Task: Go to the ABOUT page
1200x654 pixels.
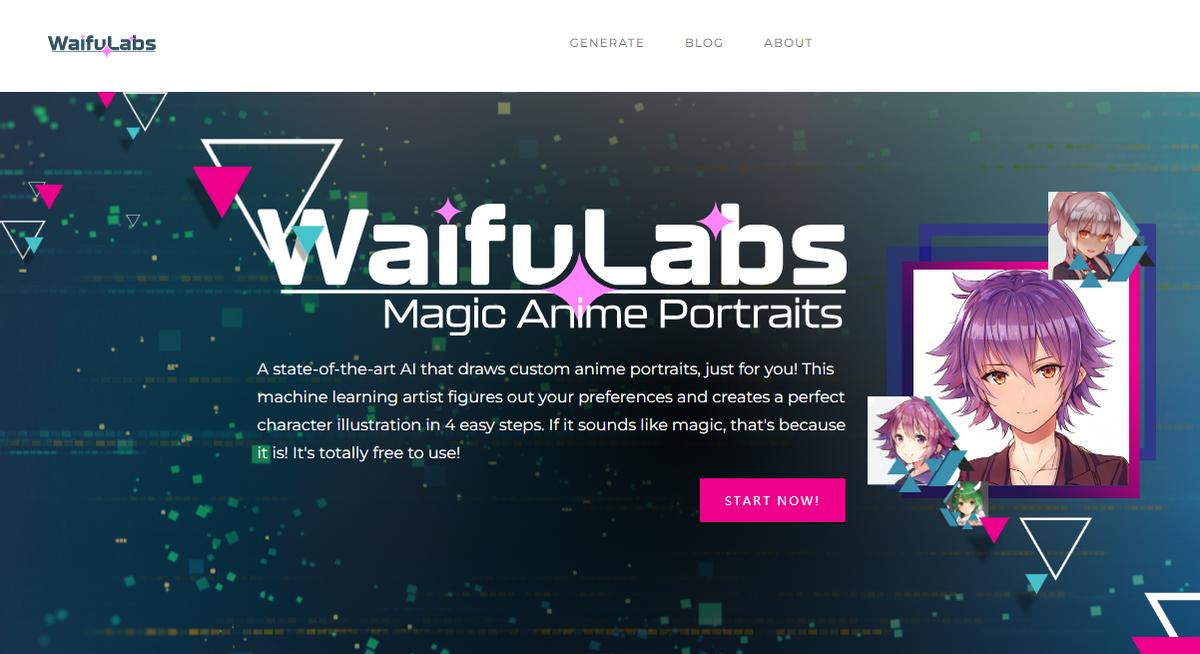Action: click(788, 43)
